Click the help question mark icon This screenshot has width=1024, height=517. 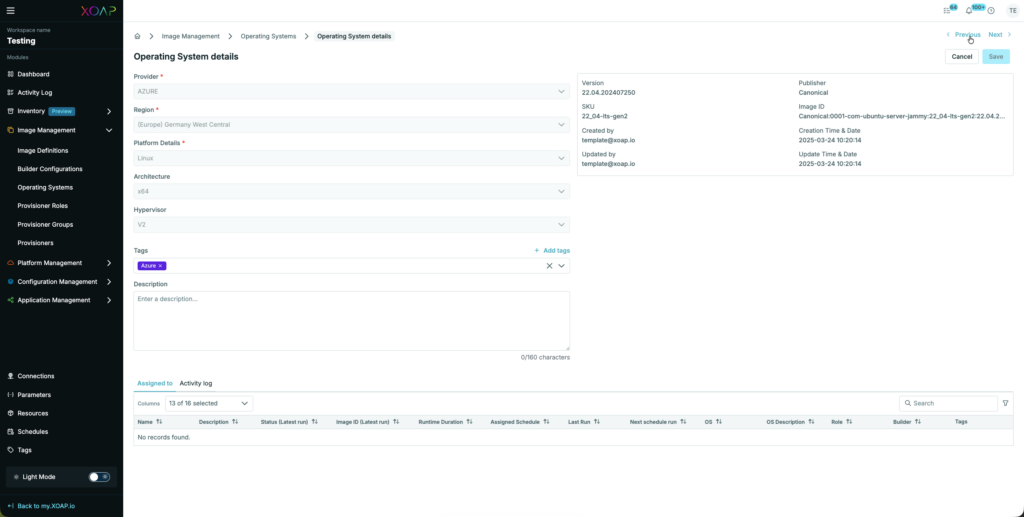[991, 10]
